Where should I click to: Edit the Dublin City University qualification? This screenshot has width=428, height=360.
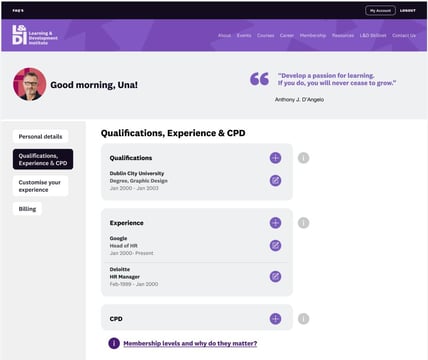coord(275,181)
